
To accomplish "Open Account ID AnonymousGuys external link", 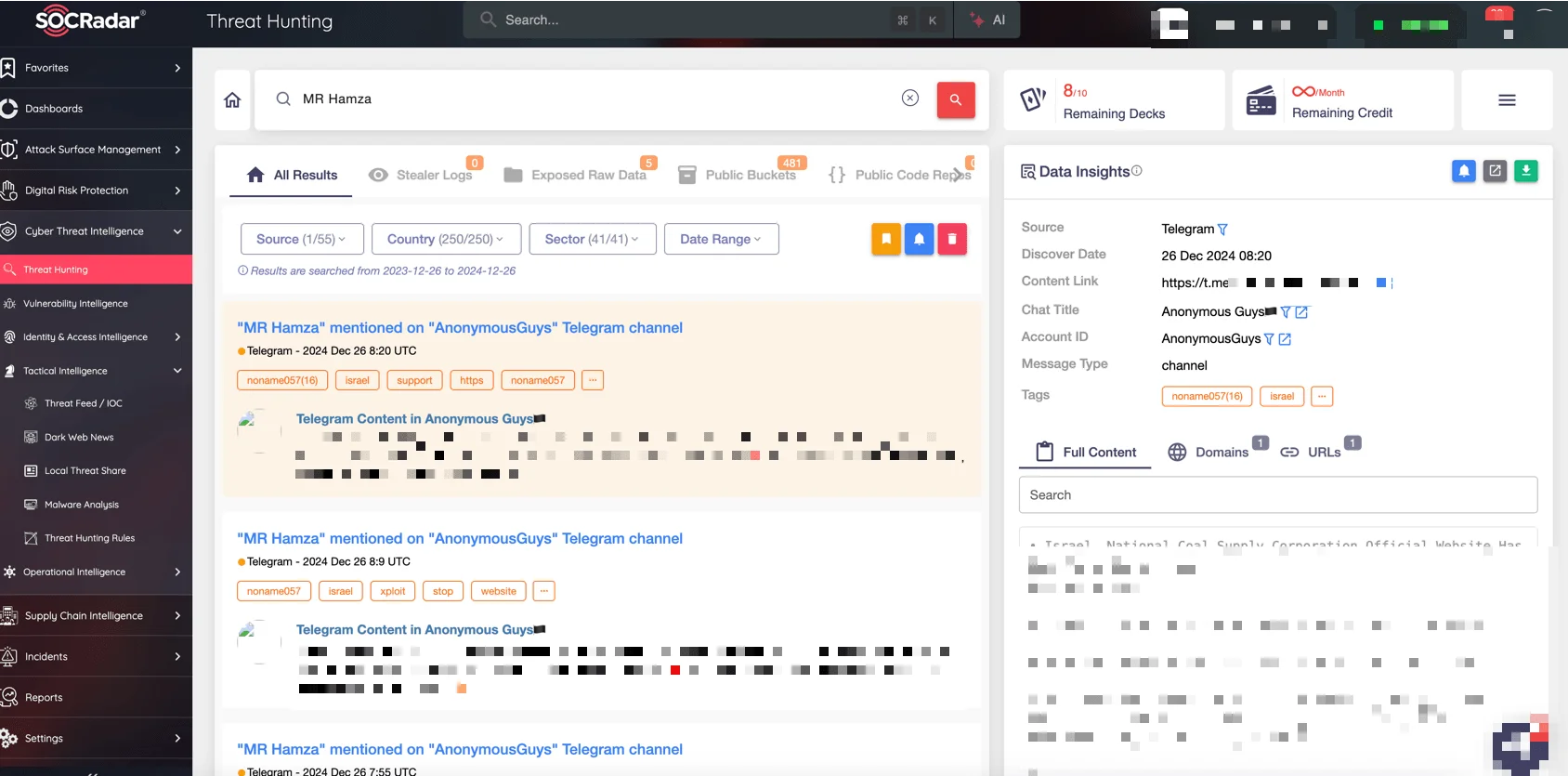I will tap(1285, 339).
